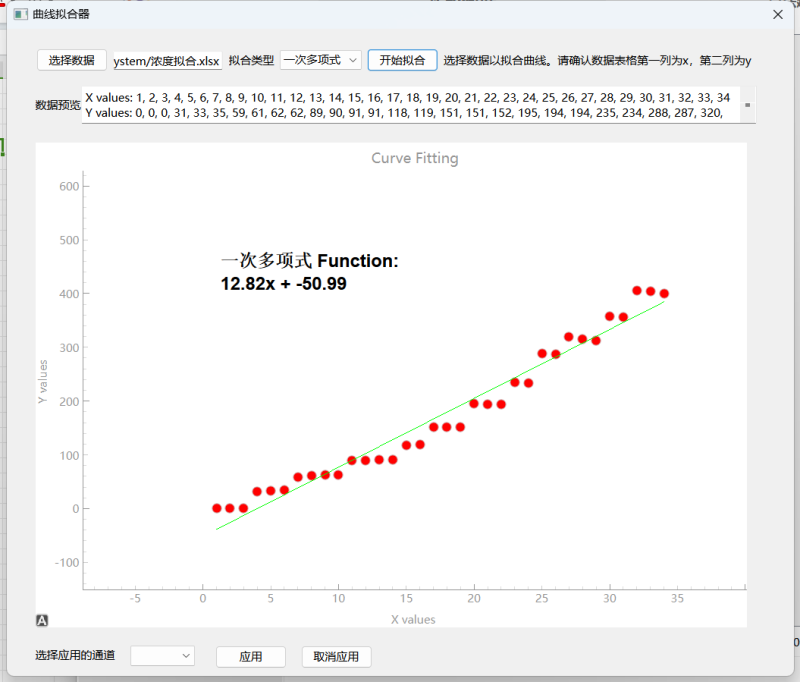Click the auto-range A icon on plot
This screenshot has height=682, width=800.
pyautogui.click(x=42, y=620)
